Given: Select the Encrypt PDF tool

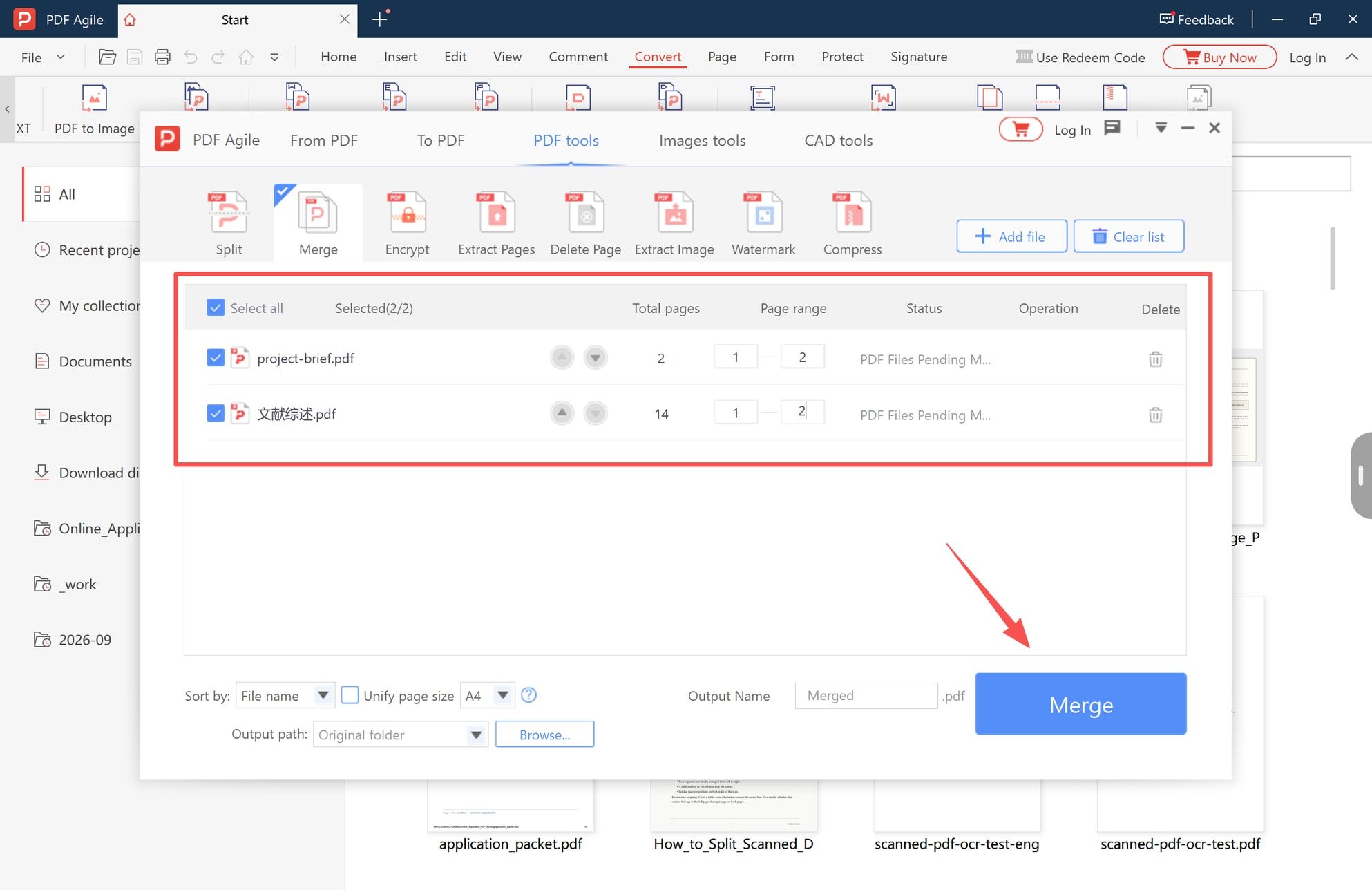Looking at the screenshot, I should (x=407, y=223).
